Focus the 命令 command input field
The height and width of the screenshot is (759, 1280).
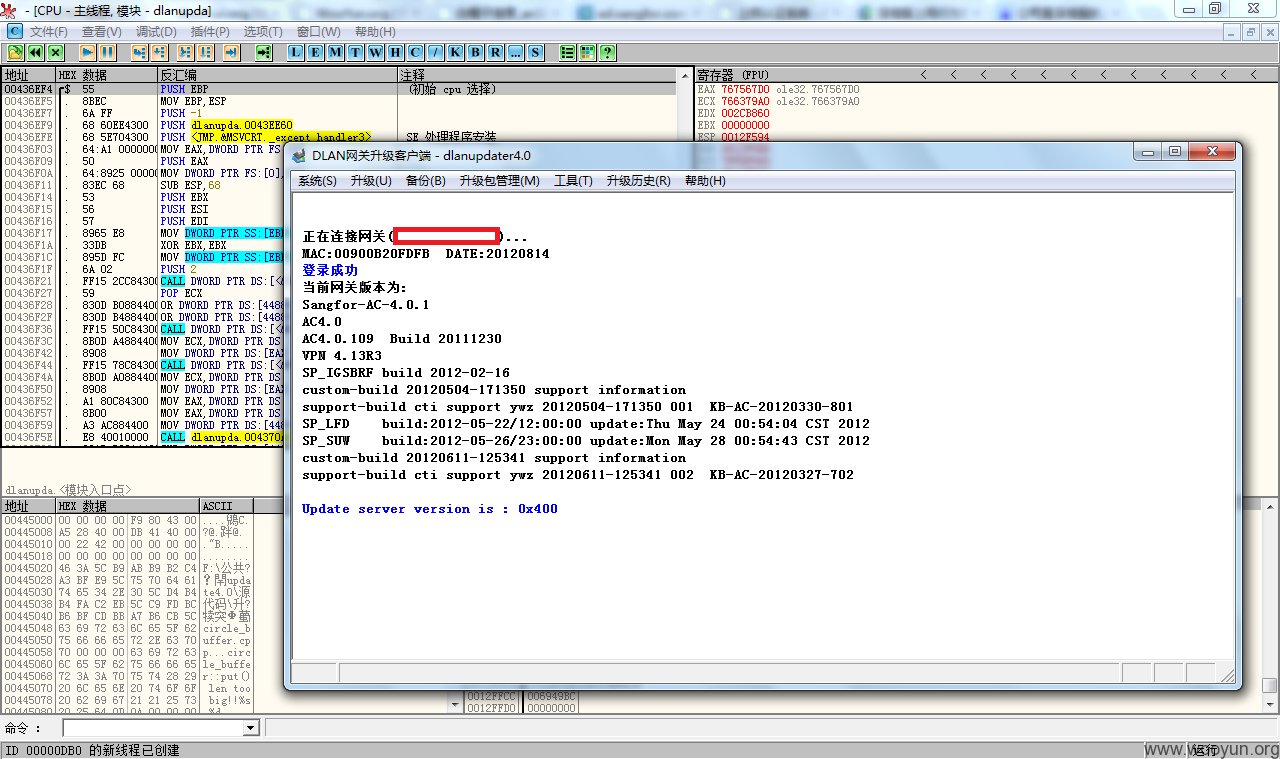click(153, 728)
